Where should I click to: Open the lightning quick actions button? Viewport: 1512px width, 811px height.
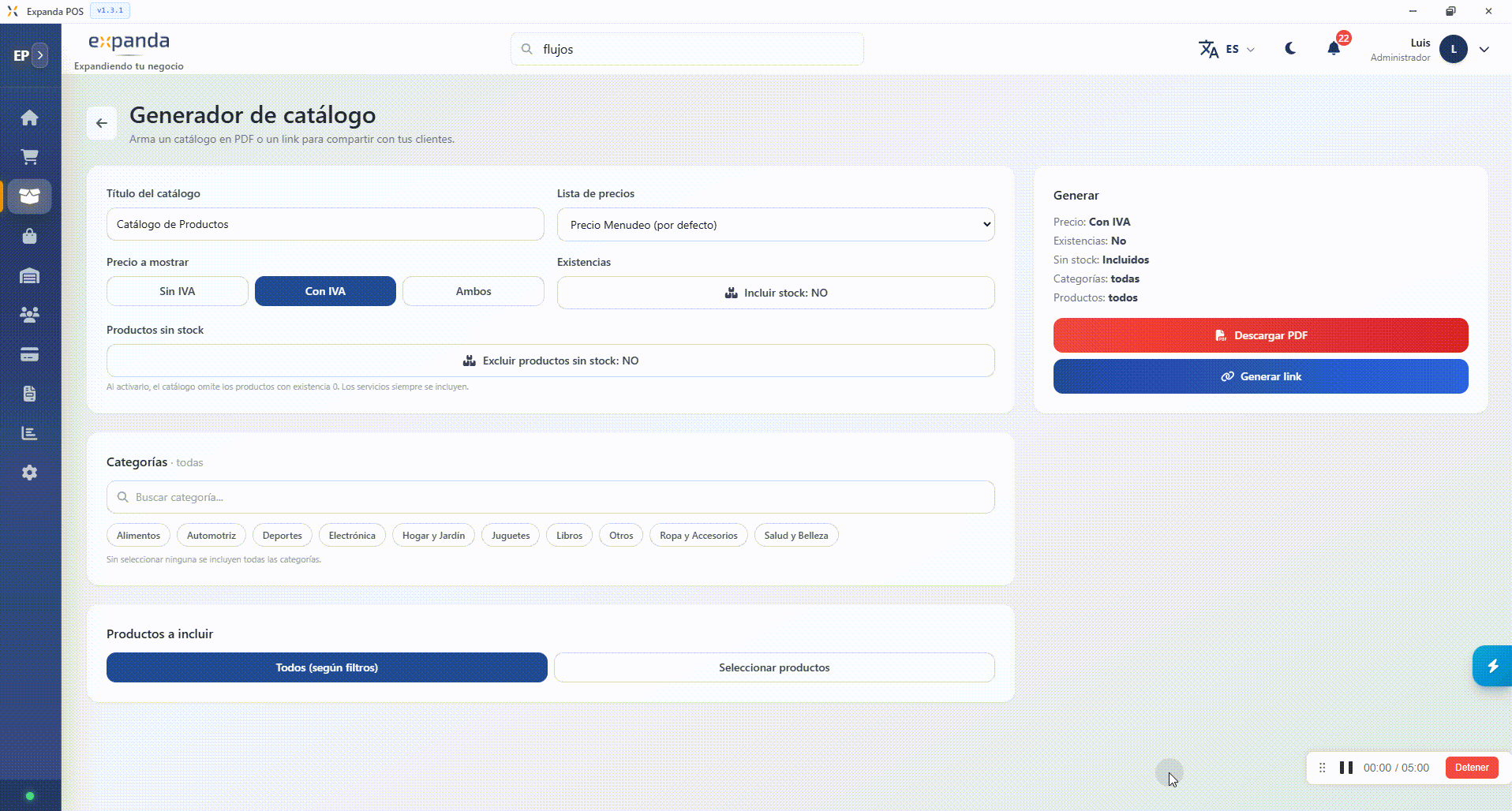[x=1492, y=667]
